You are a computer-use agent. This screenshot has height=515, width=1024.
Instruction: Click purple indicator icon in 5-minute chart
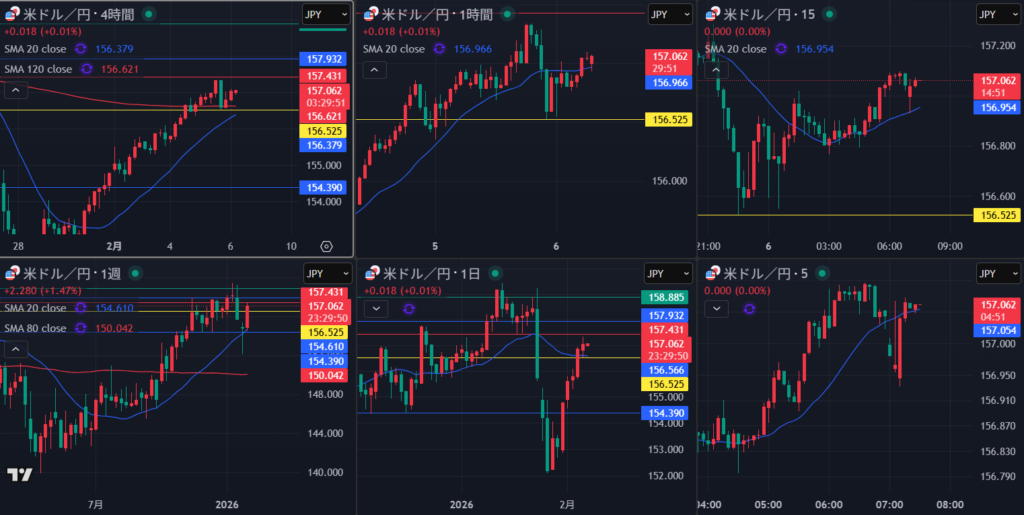(750, 309)
